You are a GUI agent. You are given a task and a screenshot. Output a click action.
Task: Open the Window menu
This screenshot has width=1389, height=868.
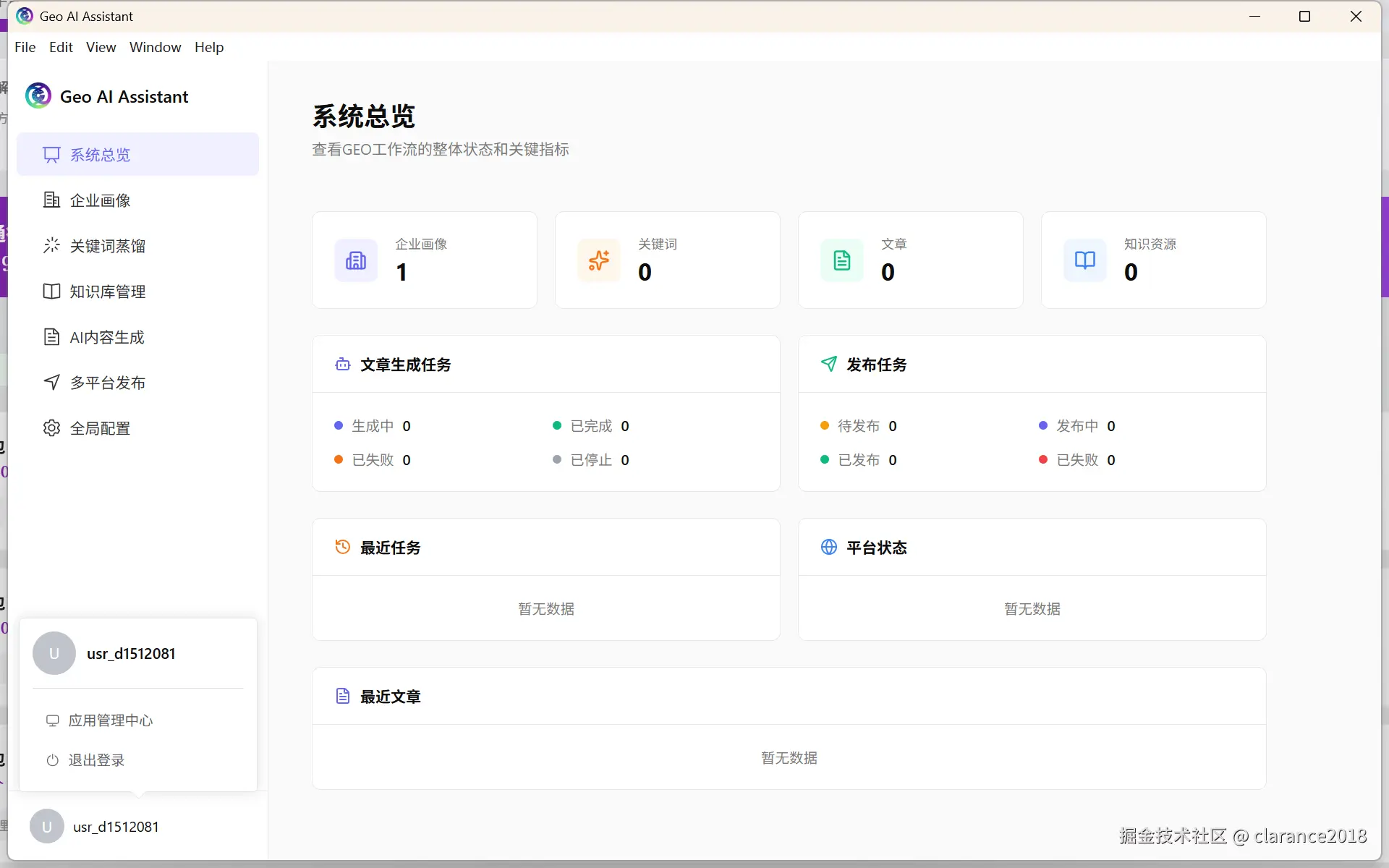click(155, 46)
